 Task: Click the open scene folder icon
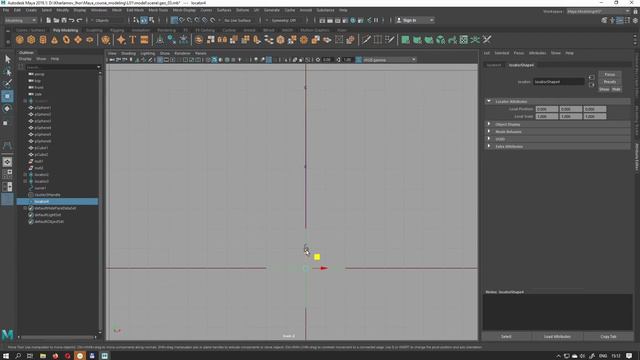tap(56, 20)
